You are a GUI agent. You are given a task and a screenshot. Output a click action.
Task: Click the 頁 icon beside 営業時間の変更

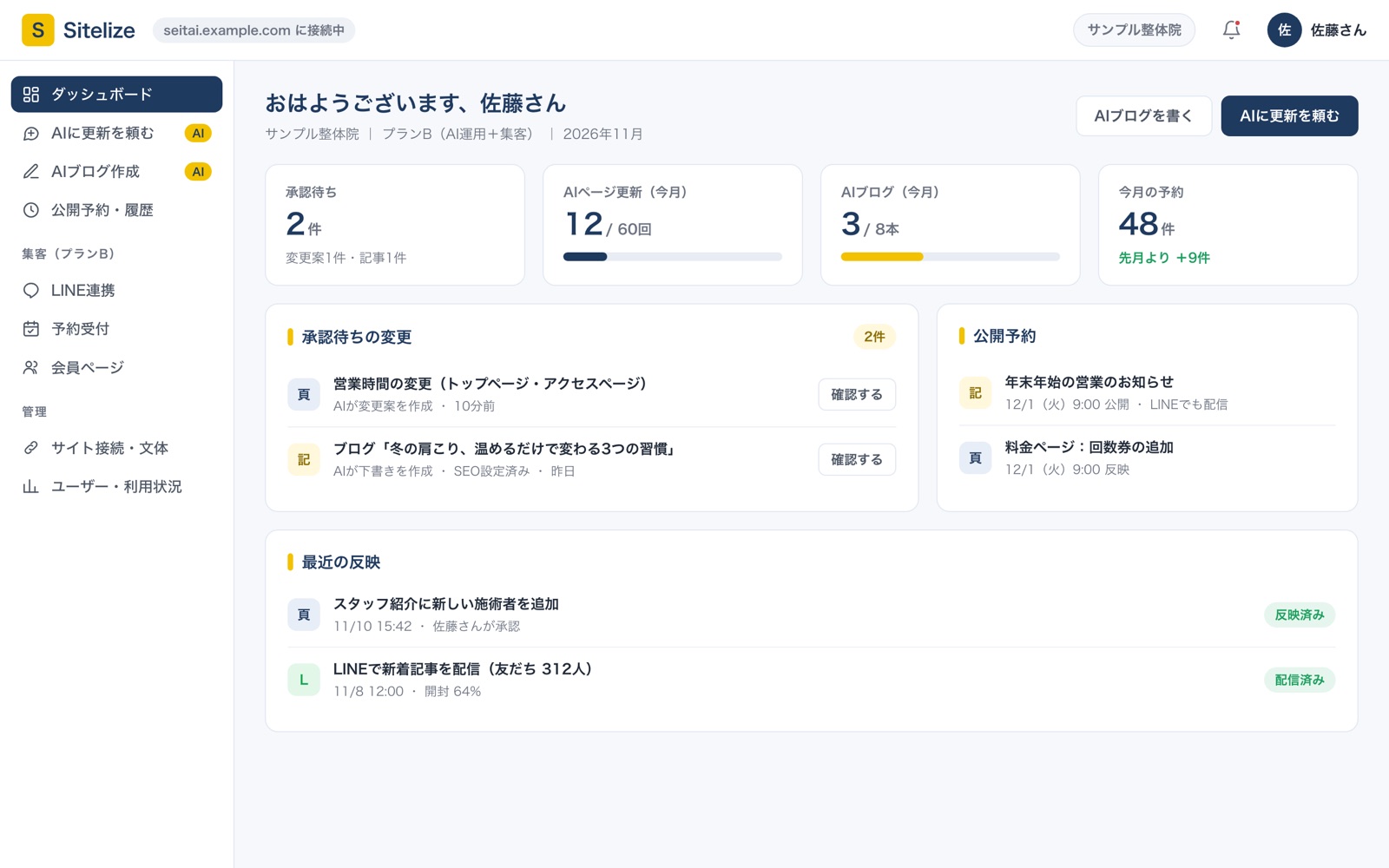304,394
